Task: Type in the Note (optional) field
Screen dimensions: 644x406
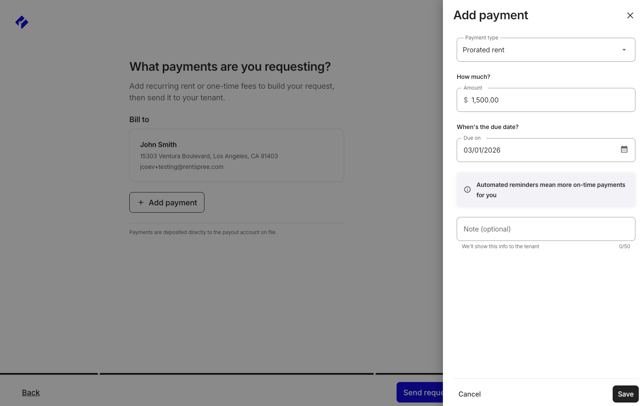Action: point(545,229)
